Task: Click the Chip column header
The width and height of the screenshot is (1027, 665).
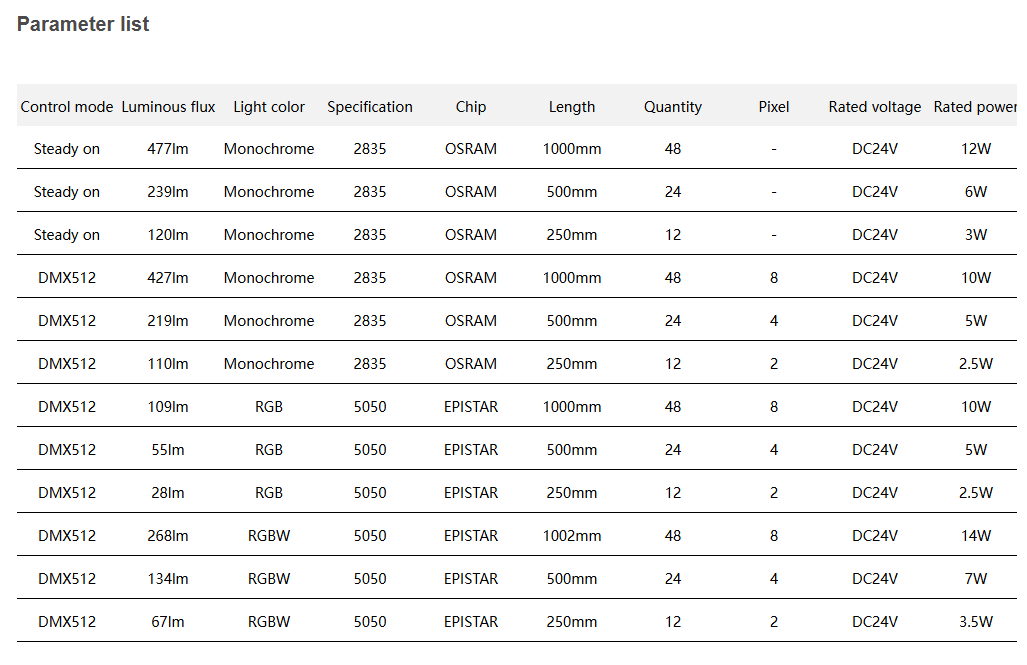Action: click(471, 107)
